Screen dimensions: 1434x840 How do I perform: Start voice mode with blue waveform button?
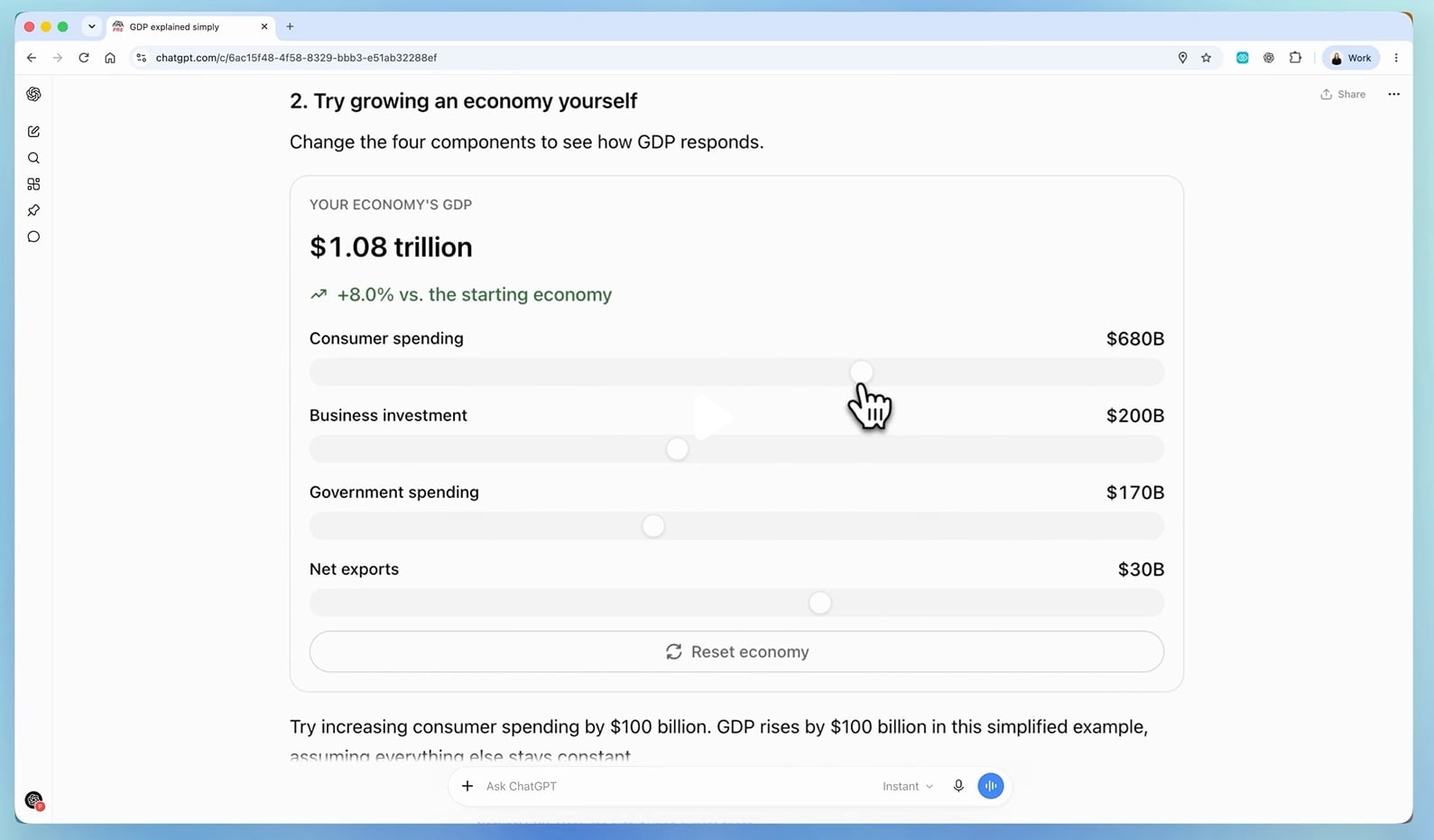tap(990, 786)
